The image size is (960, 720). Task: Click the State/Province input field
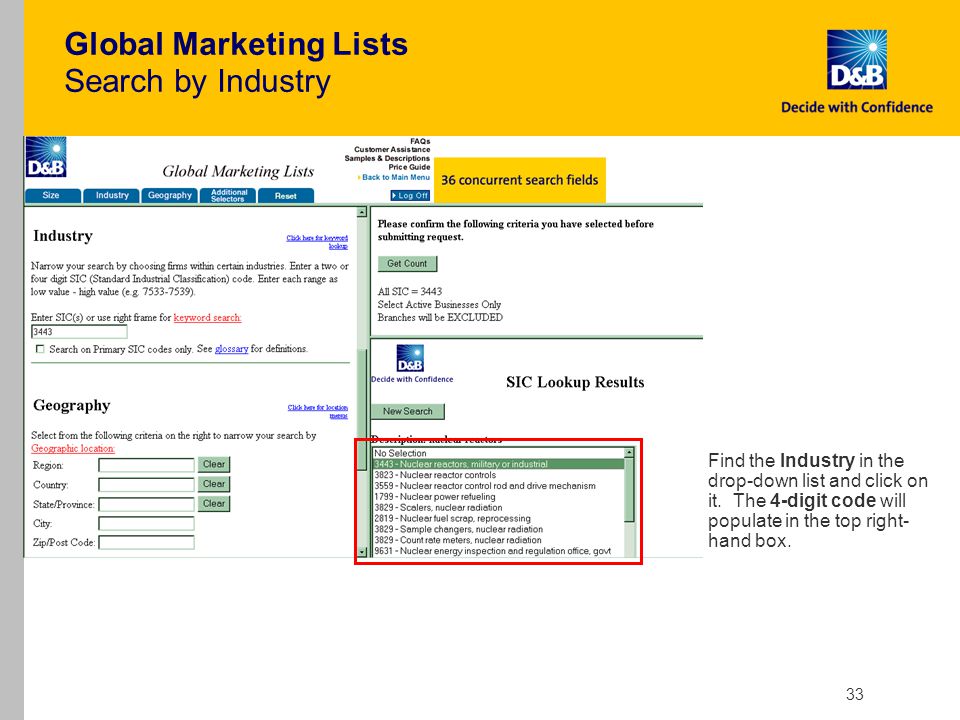click(146, 504)
